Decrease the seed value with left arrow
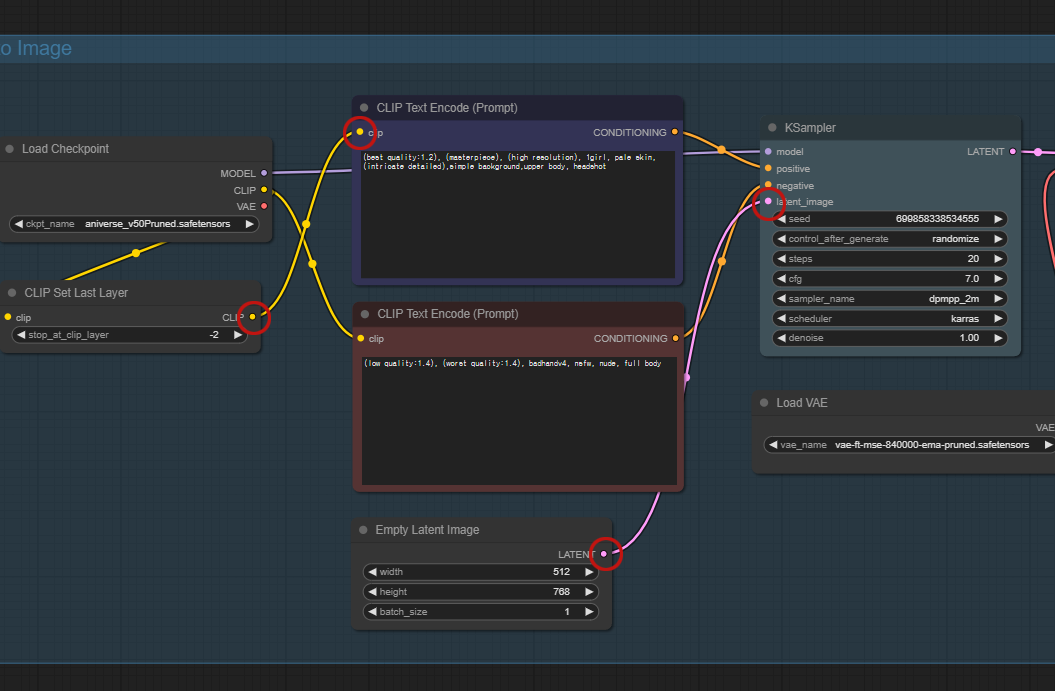Image resolution: width=1055 pixels, height=691 pixels. [x=781, y=219]
